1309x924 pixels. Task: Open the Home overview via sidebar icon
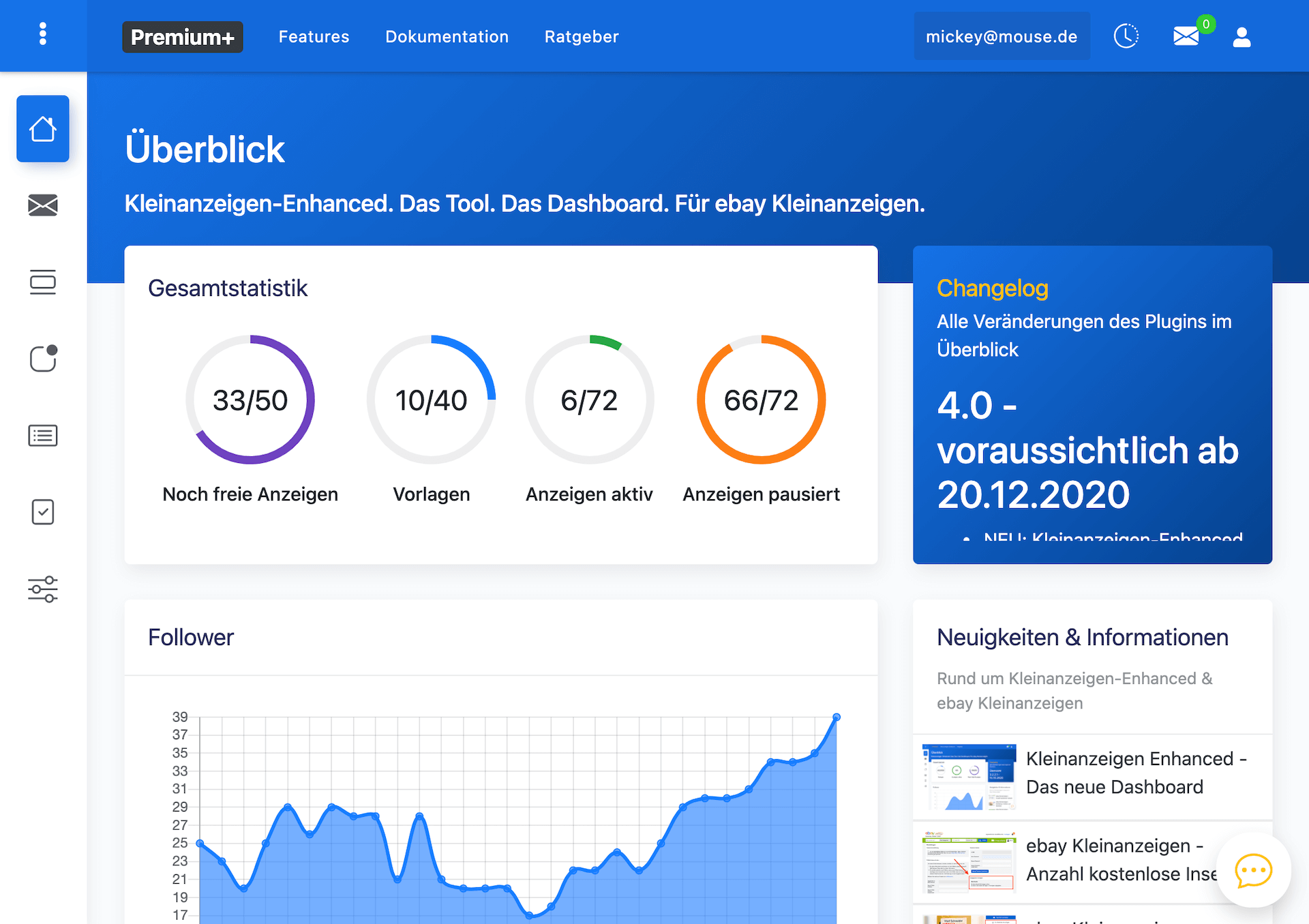pyautogui.click(x=42, y=128)
